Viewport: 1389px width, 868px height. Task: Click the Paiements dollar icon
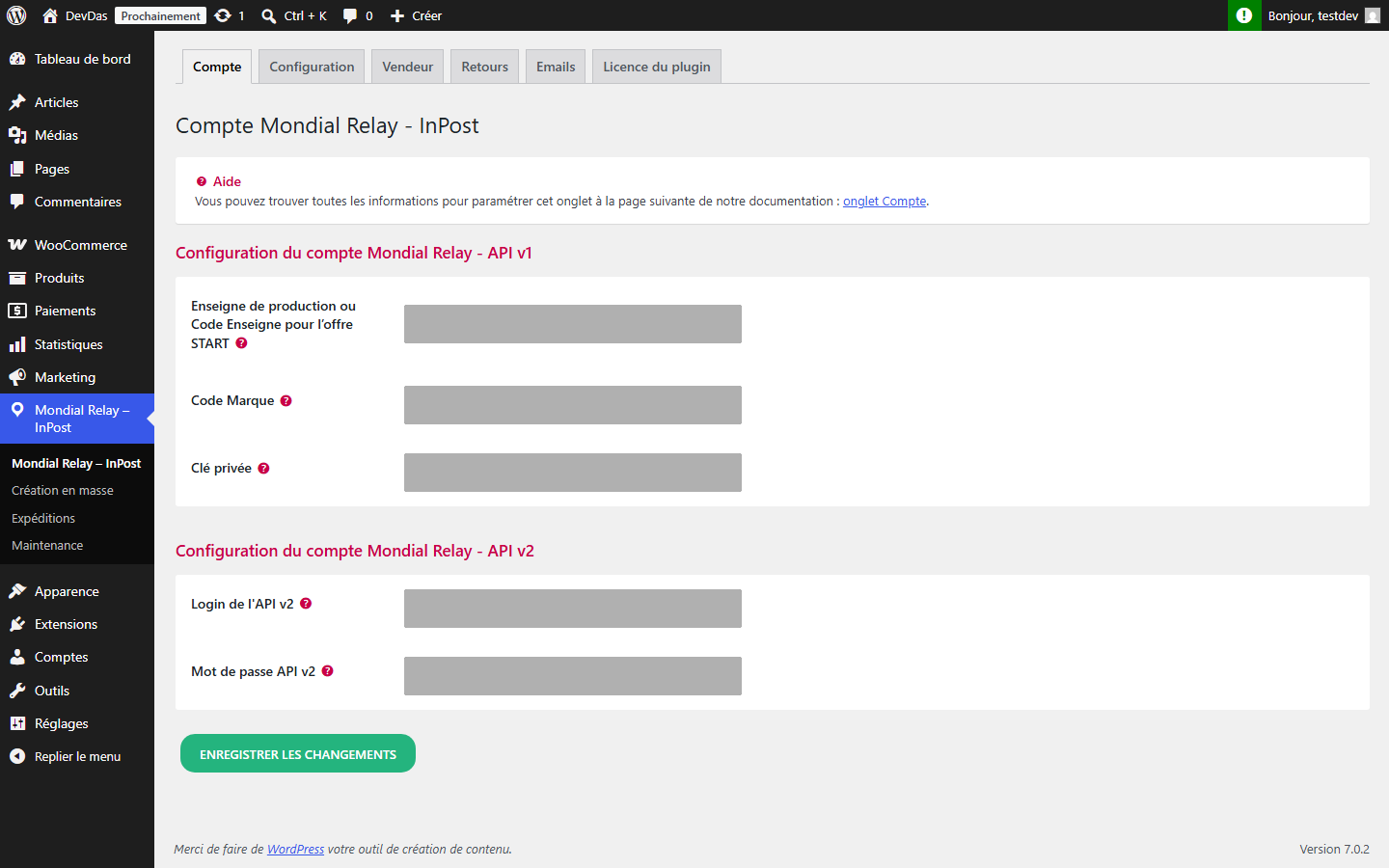(17, 311)
